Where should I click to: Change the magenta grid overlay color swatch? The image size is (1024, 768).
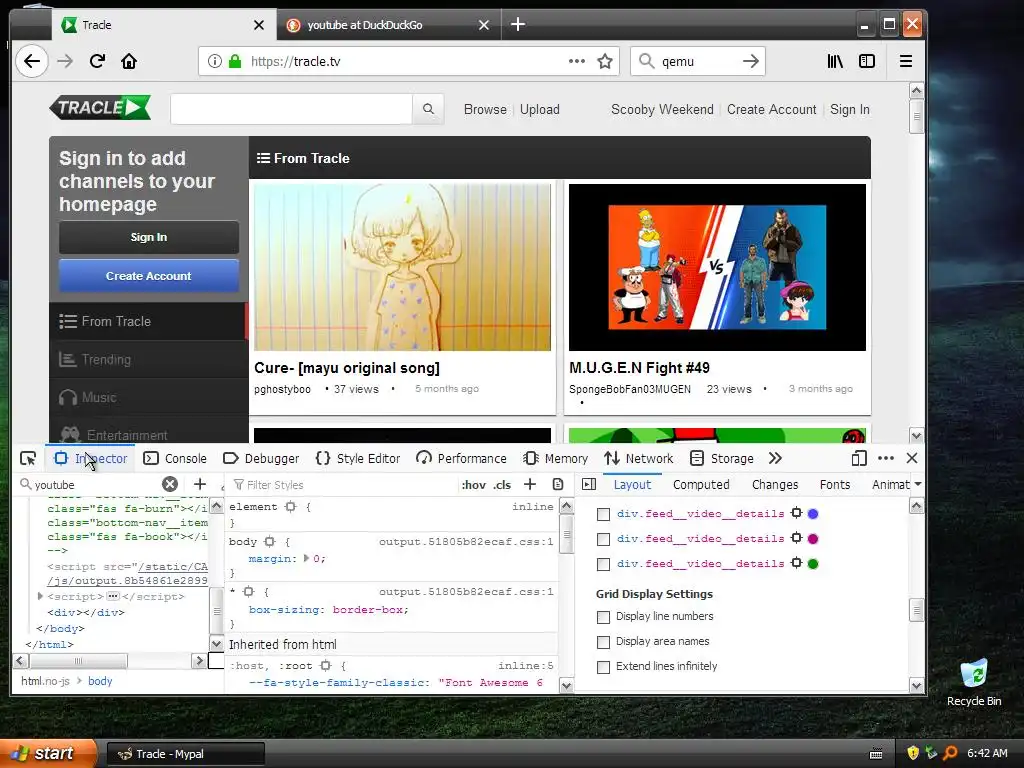(813, 539)
